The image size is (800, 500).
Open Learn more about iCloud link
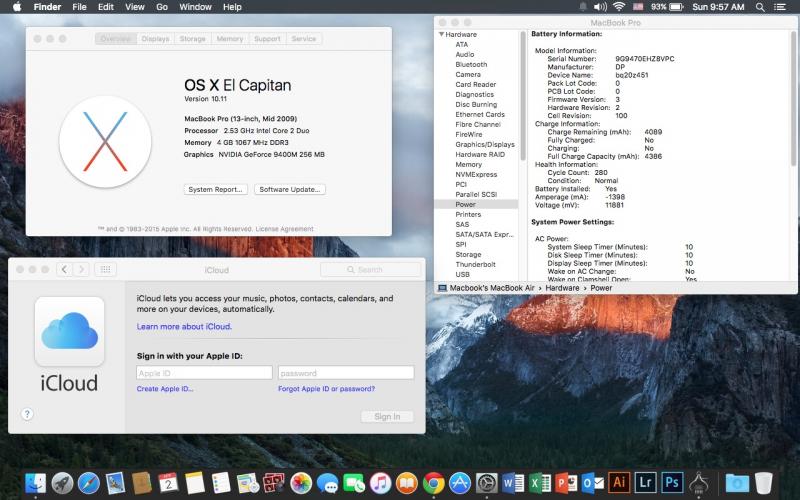pyautogui.click(x=184, y=327)
